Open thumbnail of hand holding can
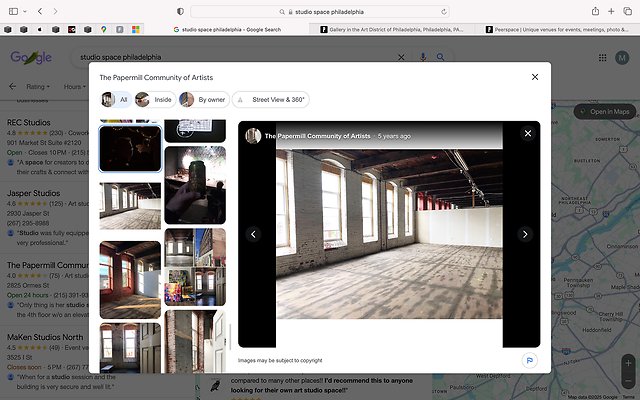Image resolution: width=640 pixels, height=400 pixels. (x=194, y=184)
